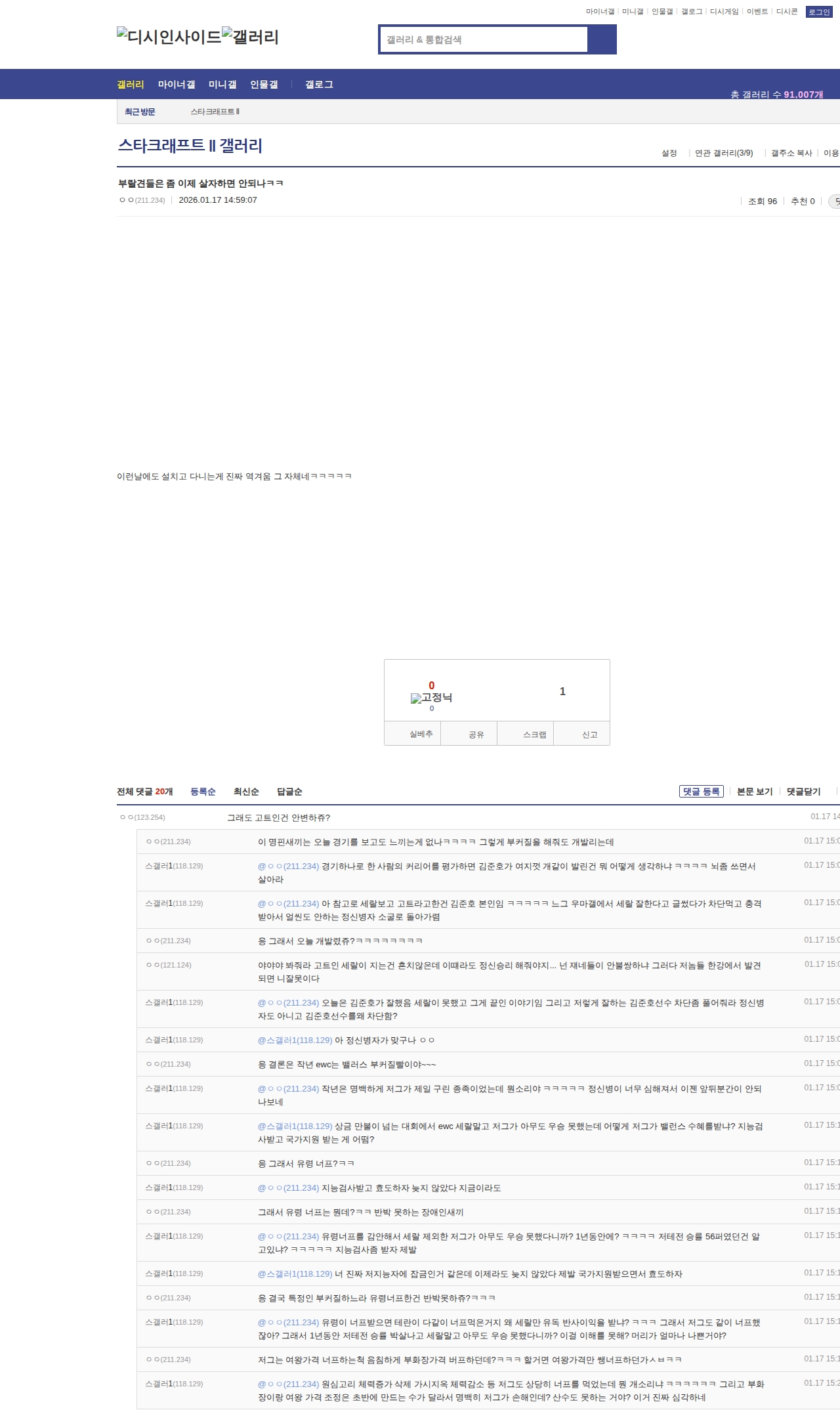This screenshot has width=840, height=1410.
Task: Click the 추천 0 count in the post header
Action: pyautogui.click(x=803, y=202)
